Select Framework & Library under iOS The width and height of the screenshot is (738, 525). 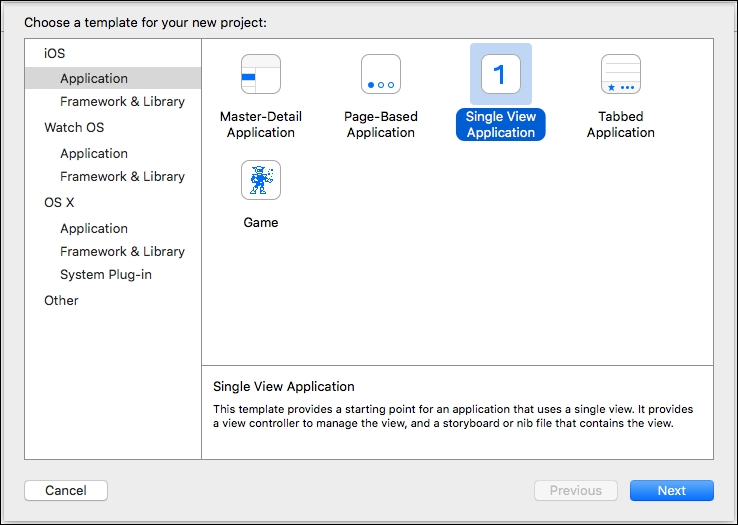(x=122, y=101)
